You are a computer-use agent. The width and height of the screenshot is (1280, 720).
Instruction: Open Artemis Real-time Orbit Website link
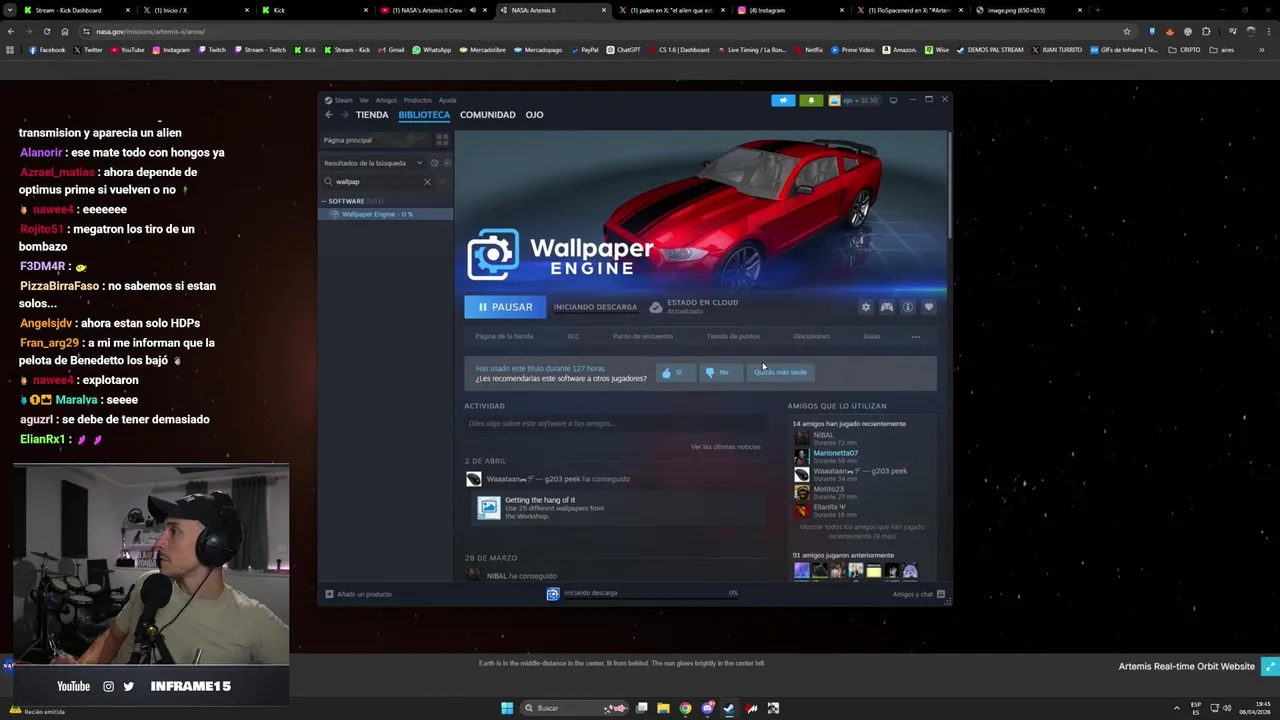tap(1186, 666)
